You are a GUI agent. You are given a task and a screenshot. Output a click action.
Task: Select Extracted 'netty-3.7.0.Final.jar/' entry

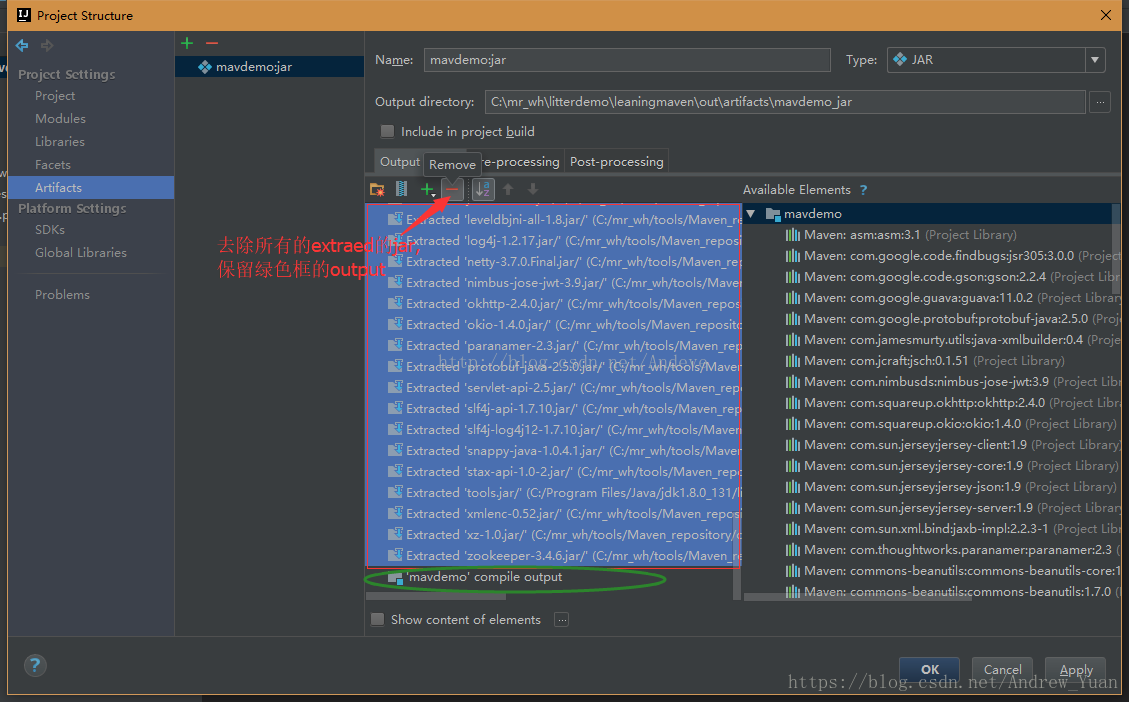click(554, 261)
